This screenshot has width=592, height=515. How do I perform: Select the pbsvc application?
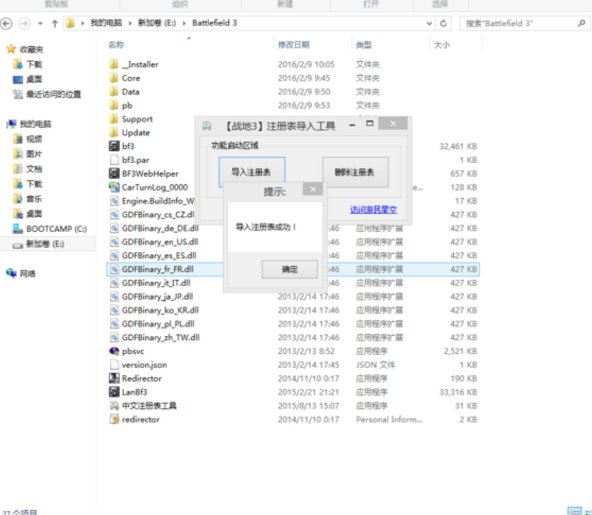(133, 351)
